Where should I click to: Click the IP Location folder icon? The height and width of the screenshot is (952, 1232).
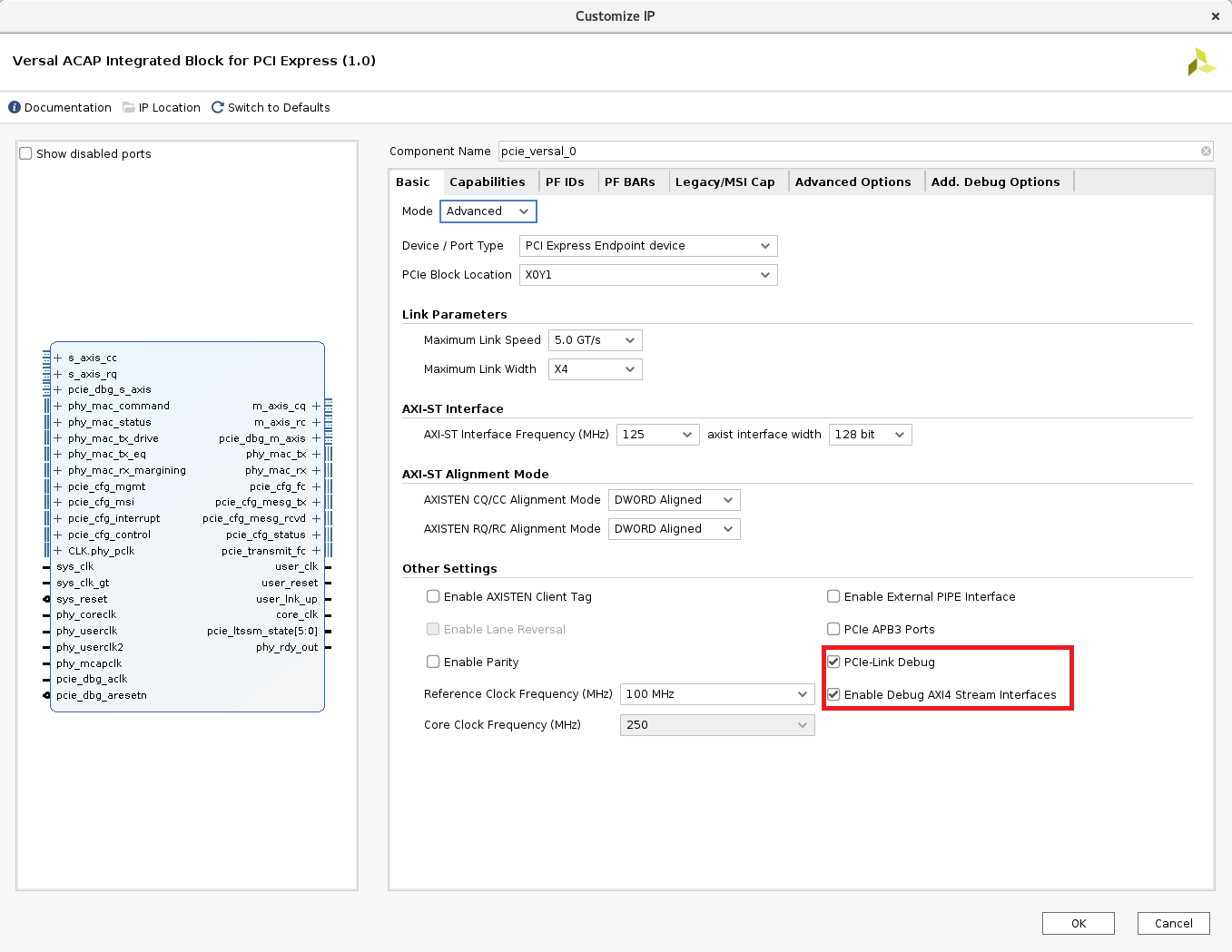[x=129, y=107]
